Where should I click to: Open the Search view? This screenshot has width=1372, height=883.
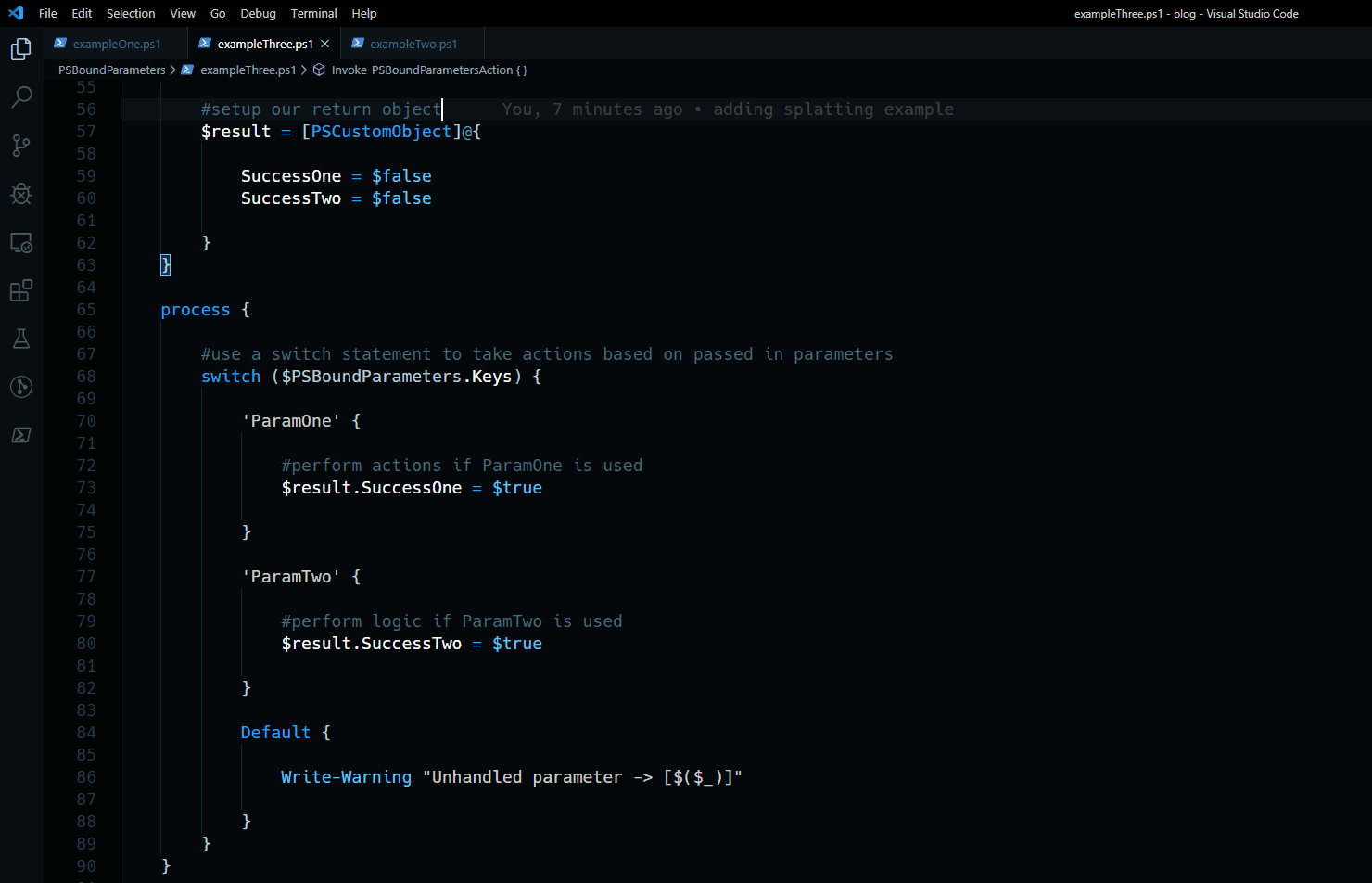pos(20,97)
